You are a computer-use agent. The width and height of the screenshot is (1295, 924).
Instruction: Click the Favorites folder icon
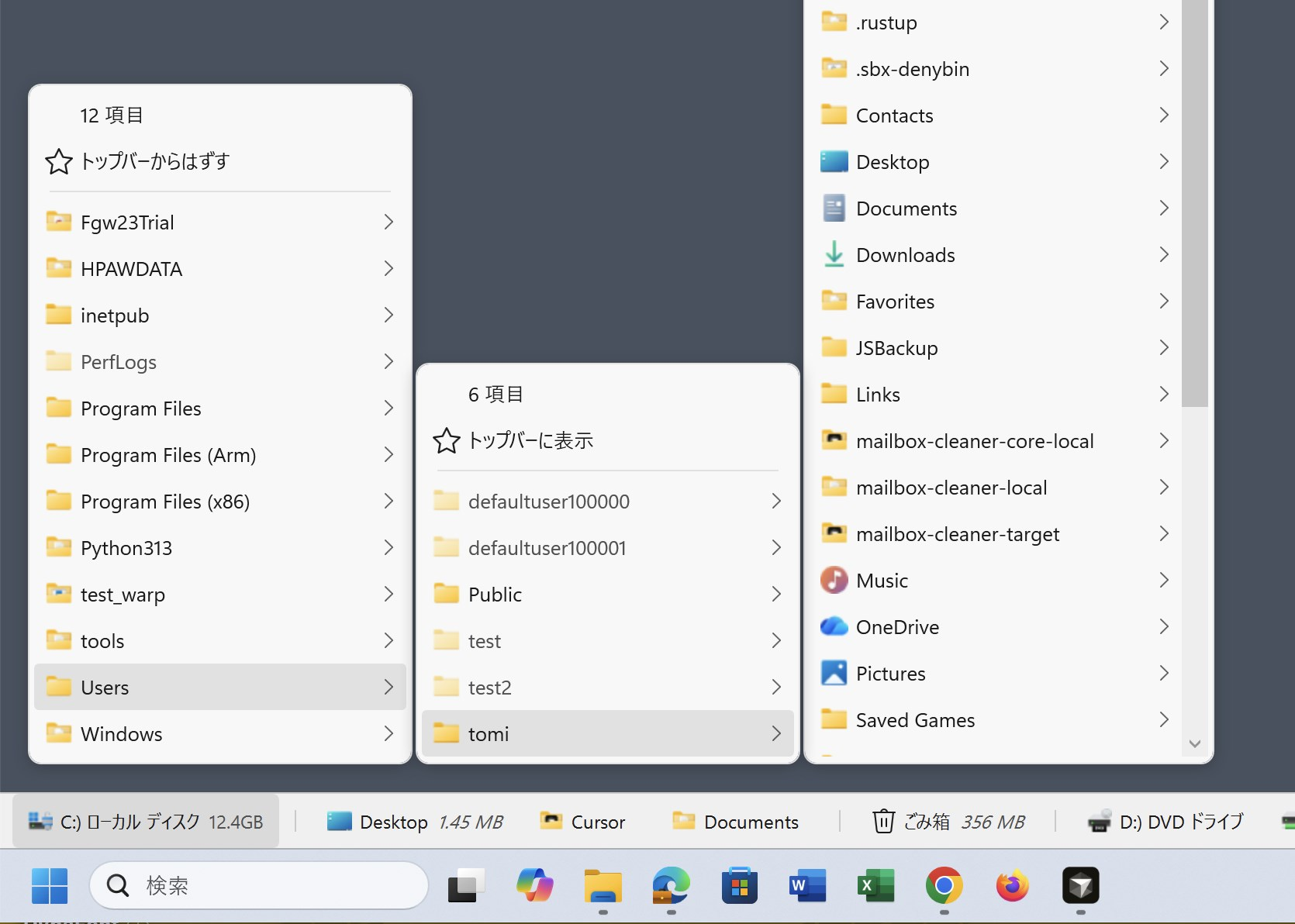pos(834,301)
